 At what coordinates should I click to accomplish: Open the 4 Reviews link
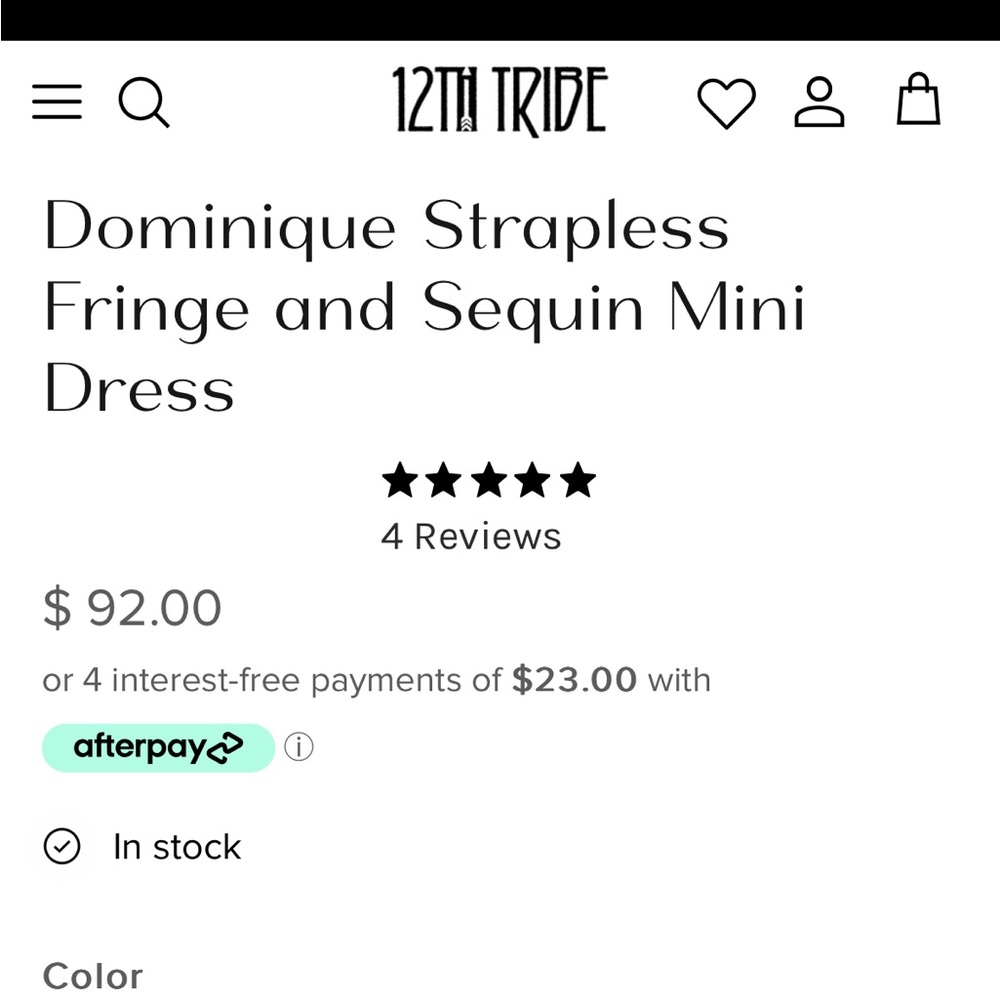tap(471, 537)
